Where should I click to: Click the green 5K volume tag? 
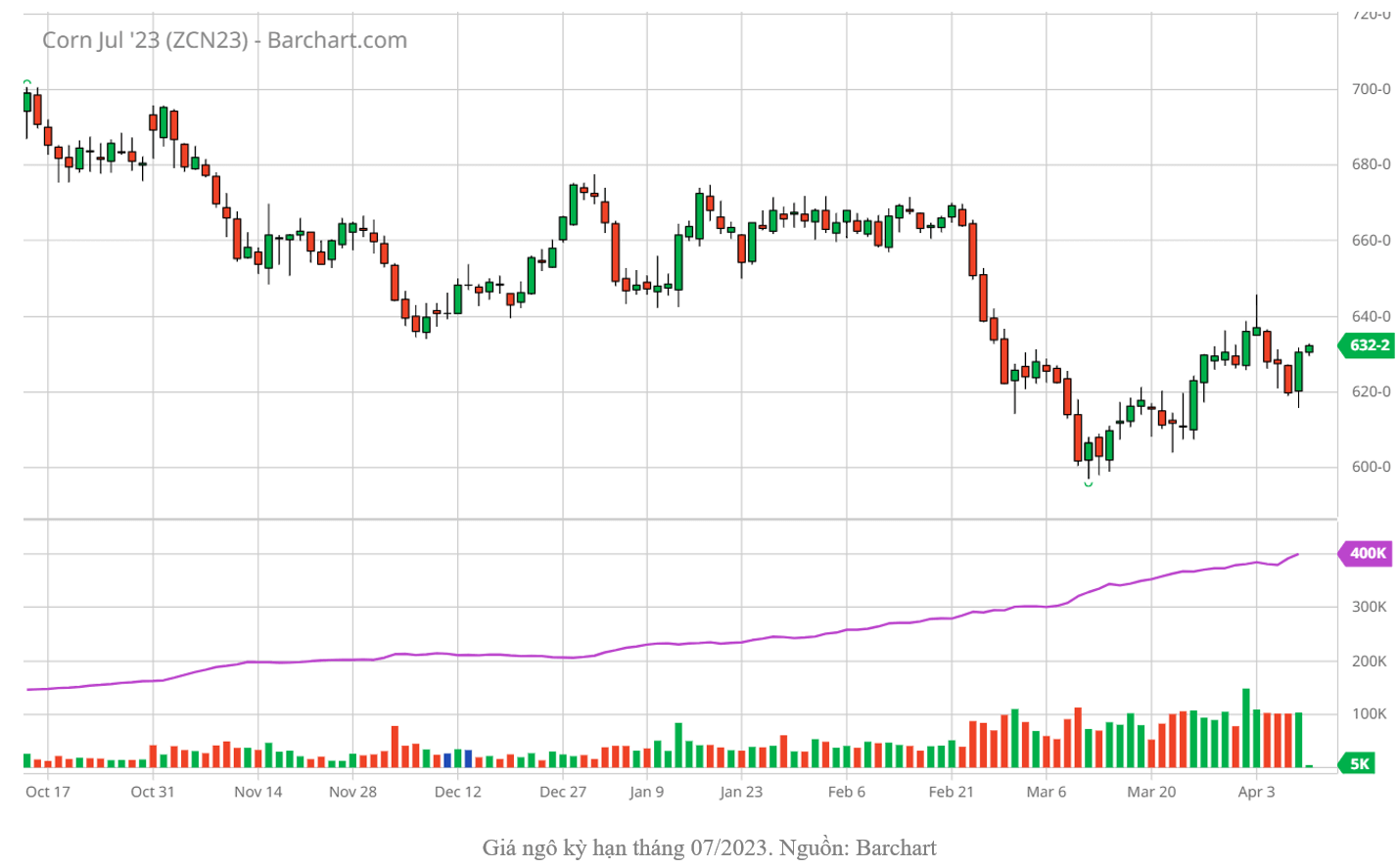1358,764
